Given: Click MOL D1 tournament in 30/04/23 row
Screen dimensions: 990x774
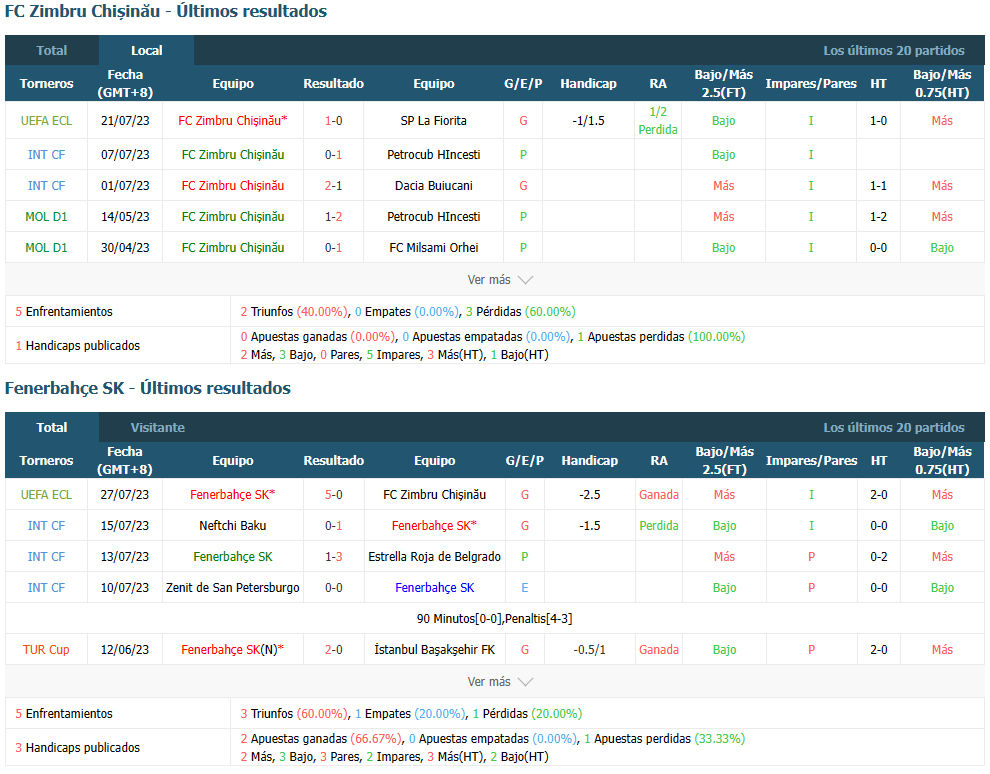Looking at the screenshot, I should point(46,247).
